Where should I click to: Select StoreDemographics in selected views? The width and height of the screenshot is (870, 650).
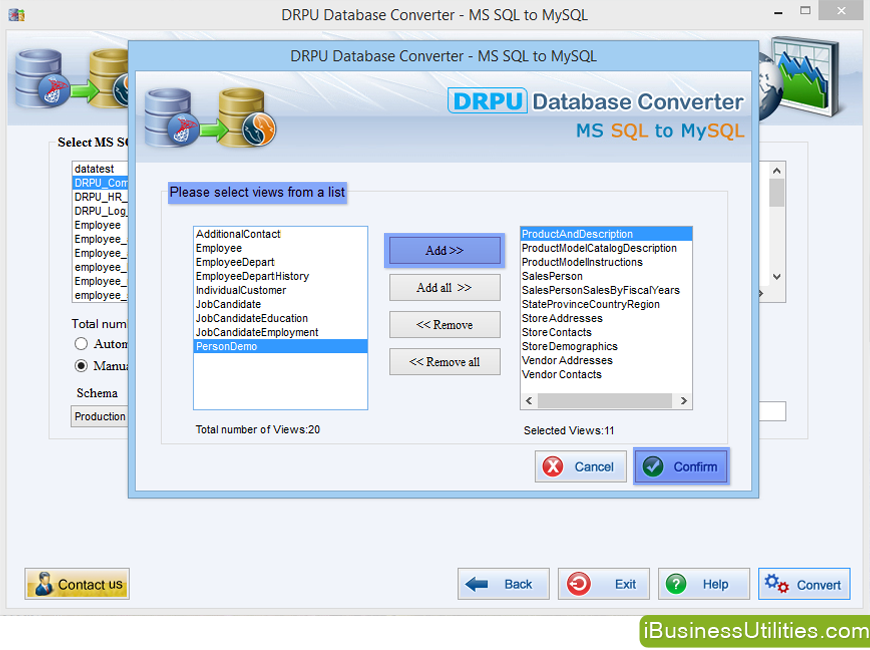[x=606, y=346]
